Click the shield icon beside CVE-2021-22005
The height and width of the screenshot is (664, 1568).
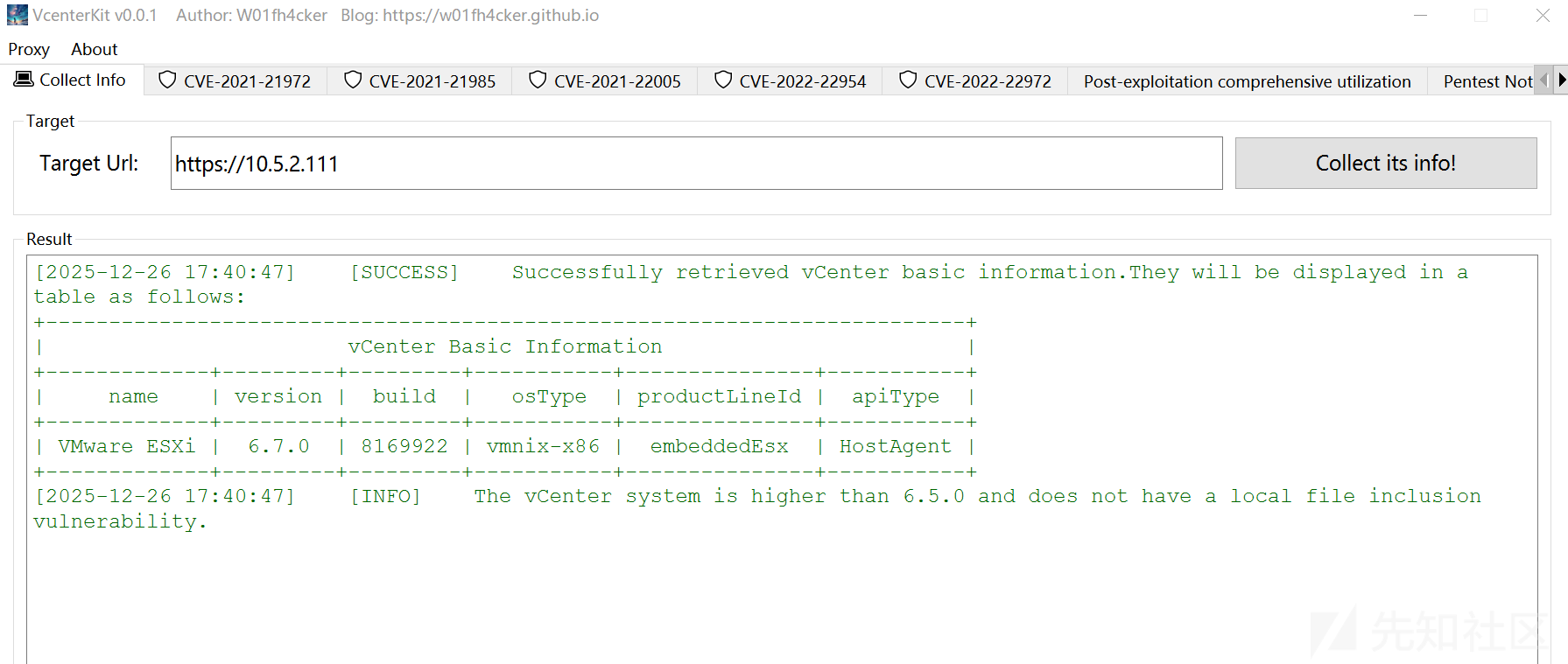[x=538, y=80]
